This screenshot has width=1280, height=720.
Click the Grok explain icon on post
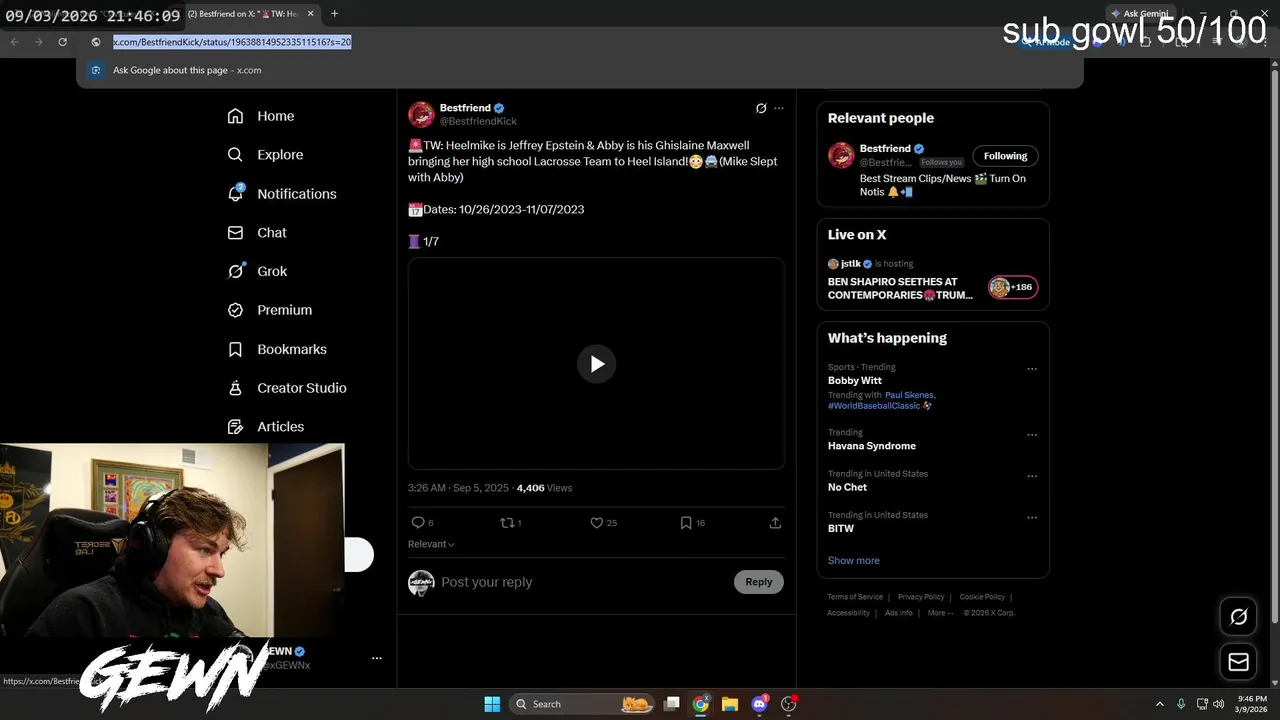pos(761,108)
